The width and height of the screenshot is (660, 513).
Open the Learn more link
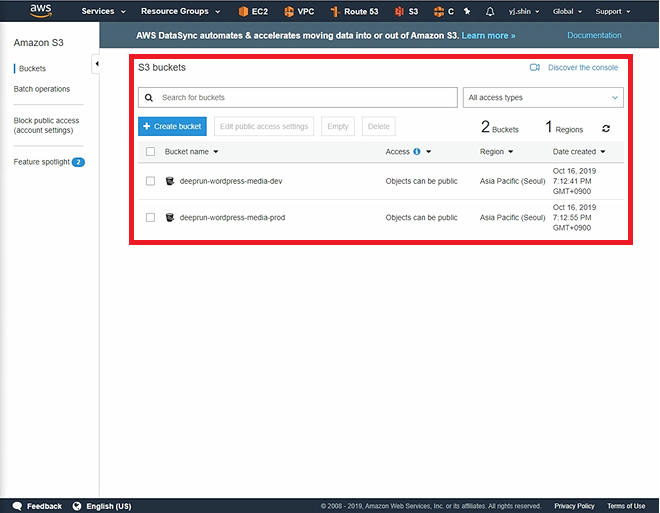pos(488,36)
